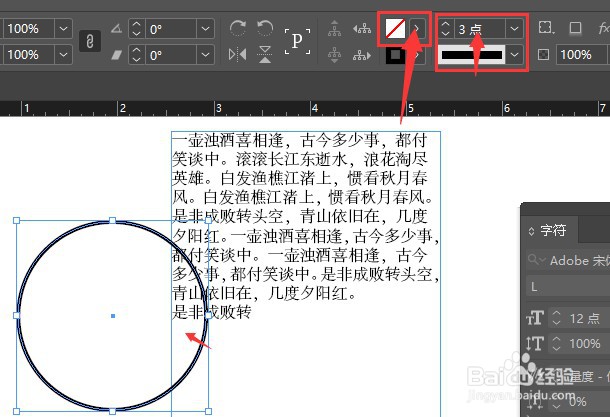Click the lower 100% scale field

coord(28,55)
